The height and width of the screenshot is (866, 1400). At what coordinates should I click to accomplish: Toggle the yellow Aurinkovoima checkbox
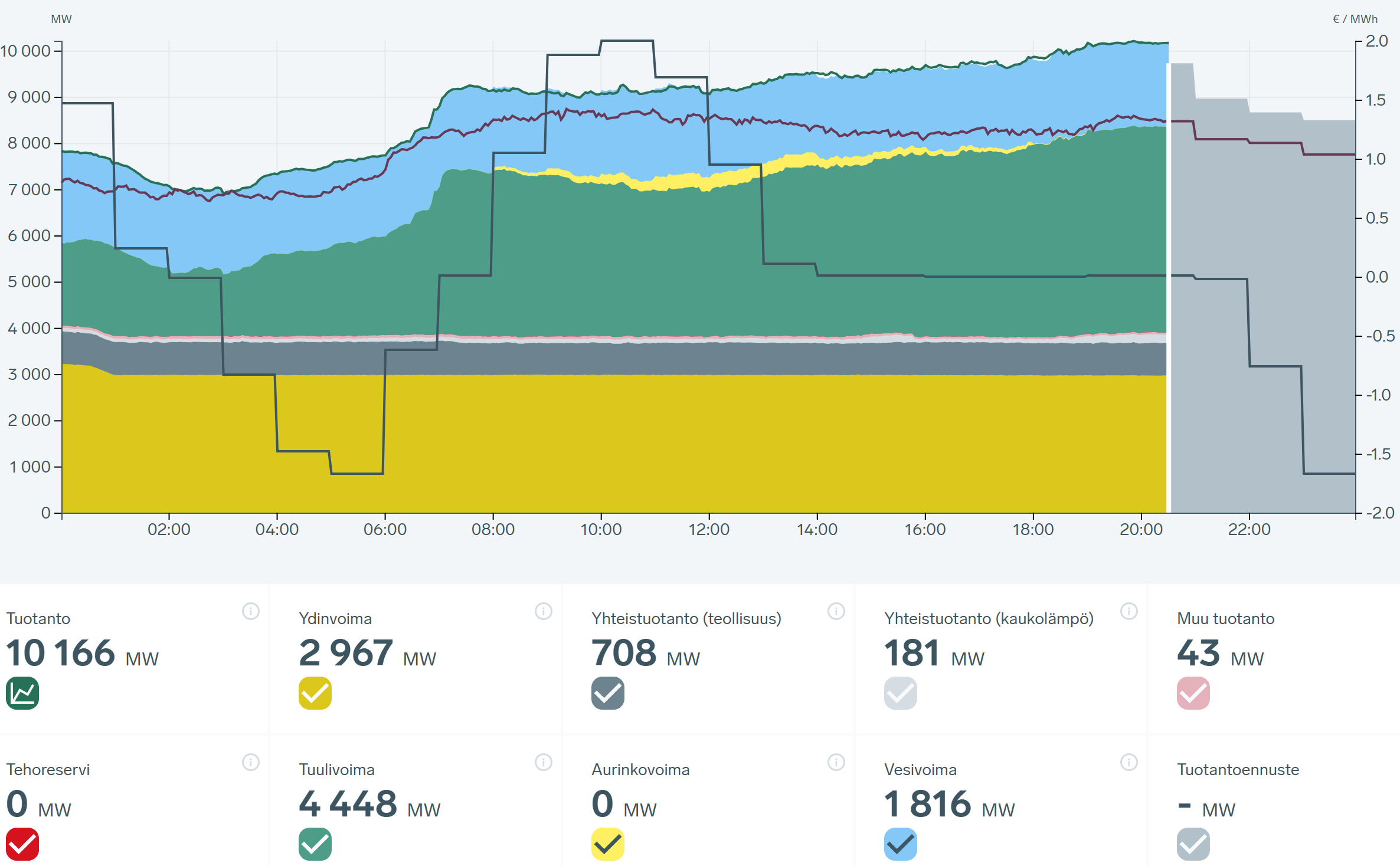pos(608,844)
